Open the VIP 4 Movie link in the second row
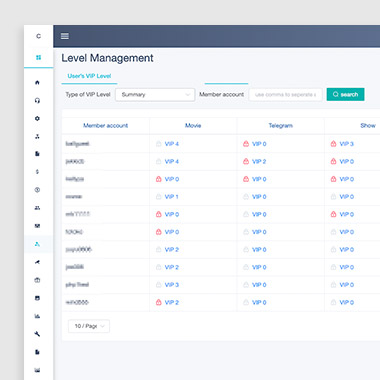Image resolution: width=380 pixels, height=380 pixels. [172, 161]
